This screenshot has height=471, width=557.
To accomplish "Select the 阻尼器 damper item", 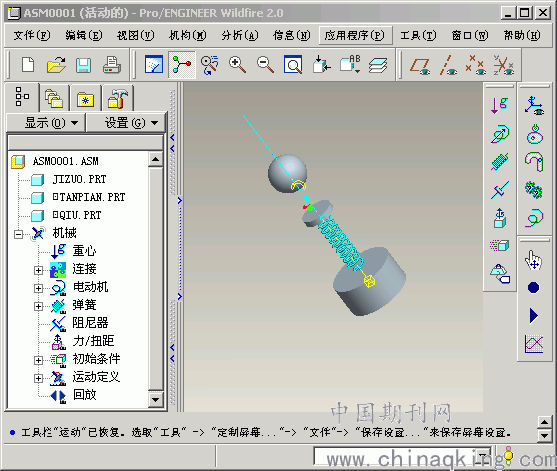I will [x=90, y=323].
